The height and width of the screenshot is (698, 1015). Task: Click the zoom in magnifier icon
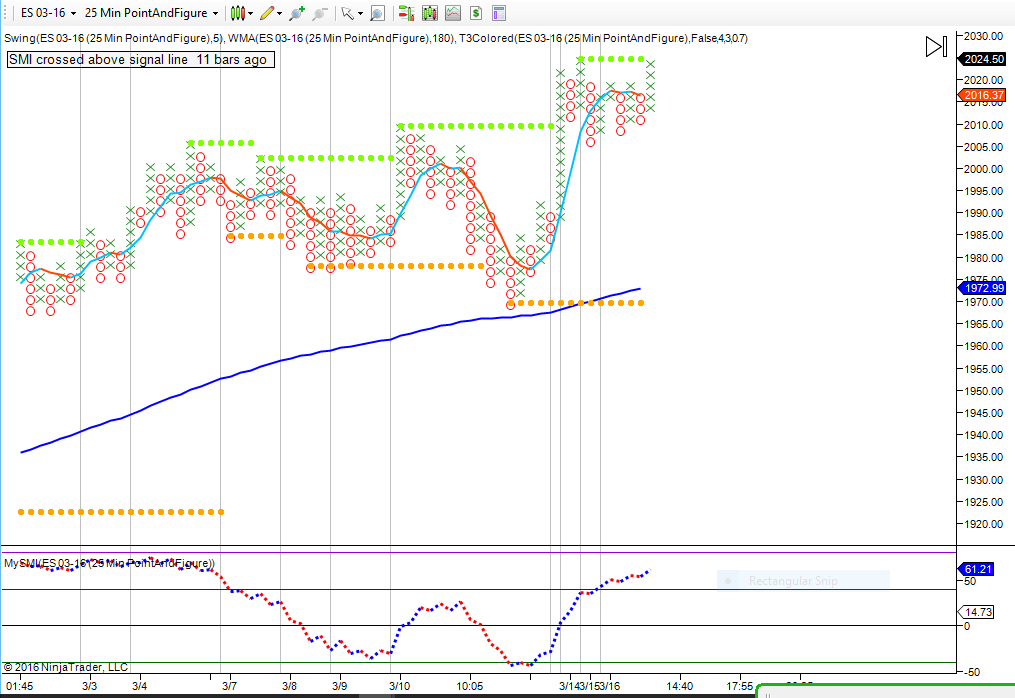coord(297,13)
